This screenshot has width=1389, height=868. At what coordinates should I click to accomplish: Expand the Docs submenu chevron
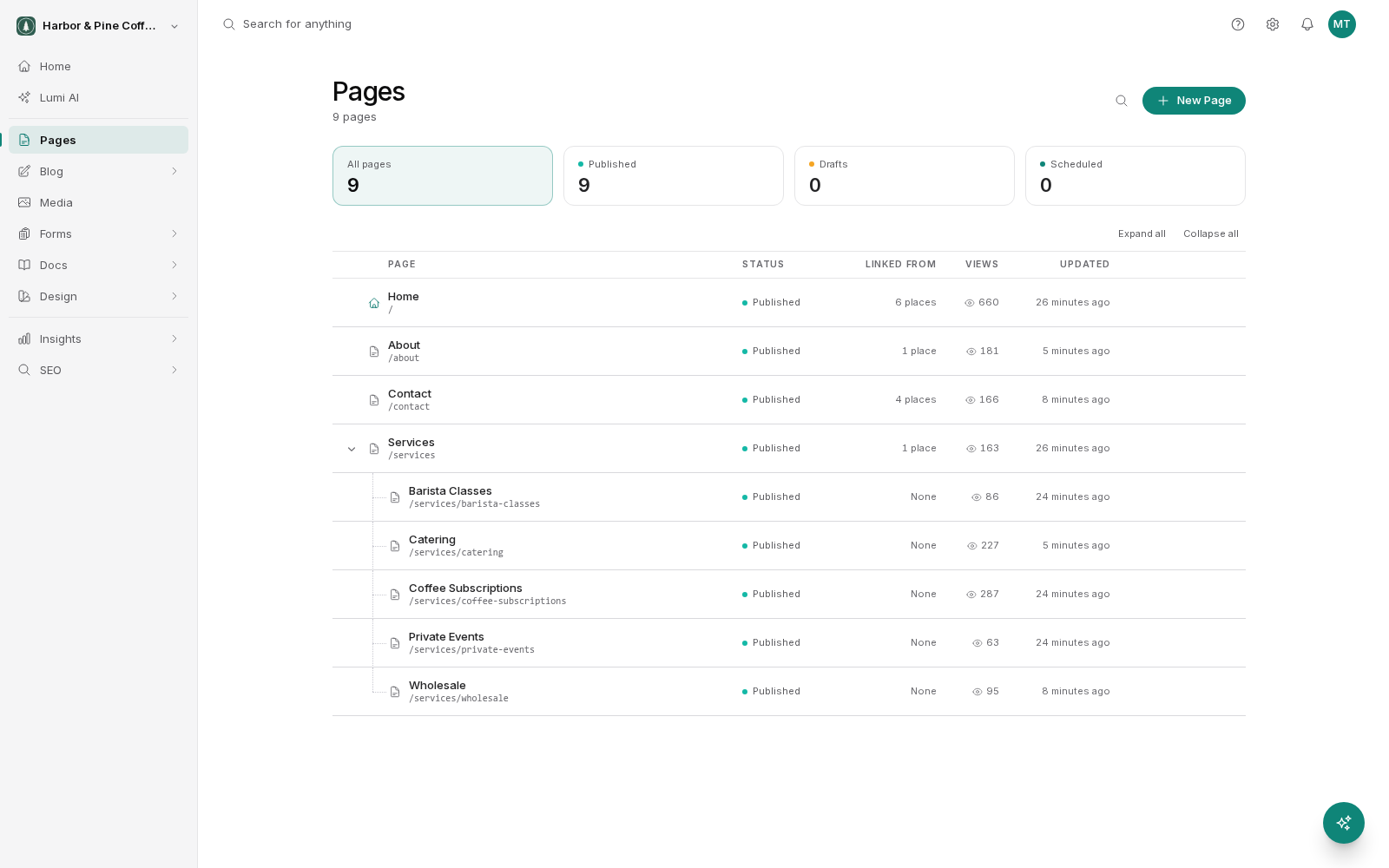(x=174, y=265)
